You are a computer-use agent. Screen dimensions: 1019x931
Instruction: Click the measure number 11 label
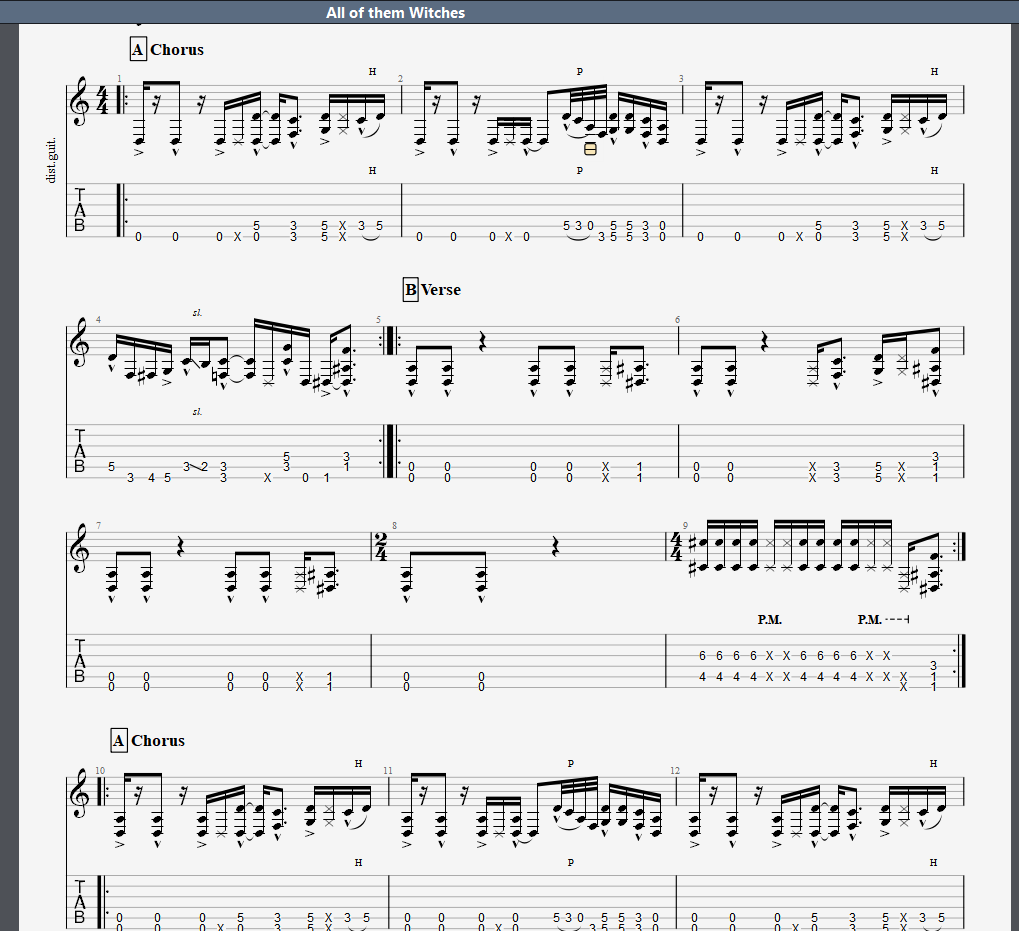click(388, 771)
